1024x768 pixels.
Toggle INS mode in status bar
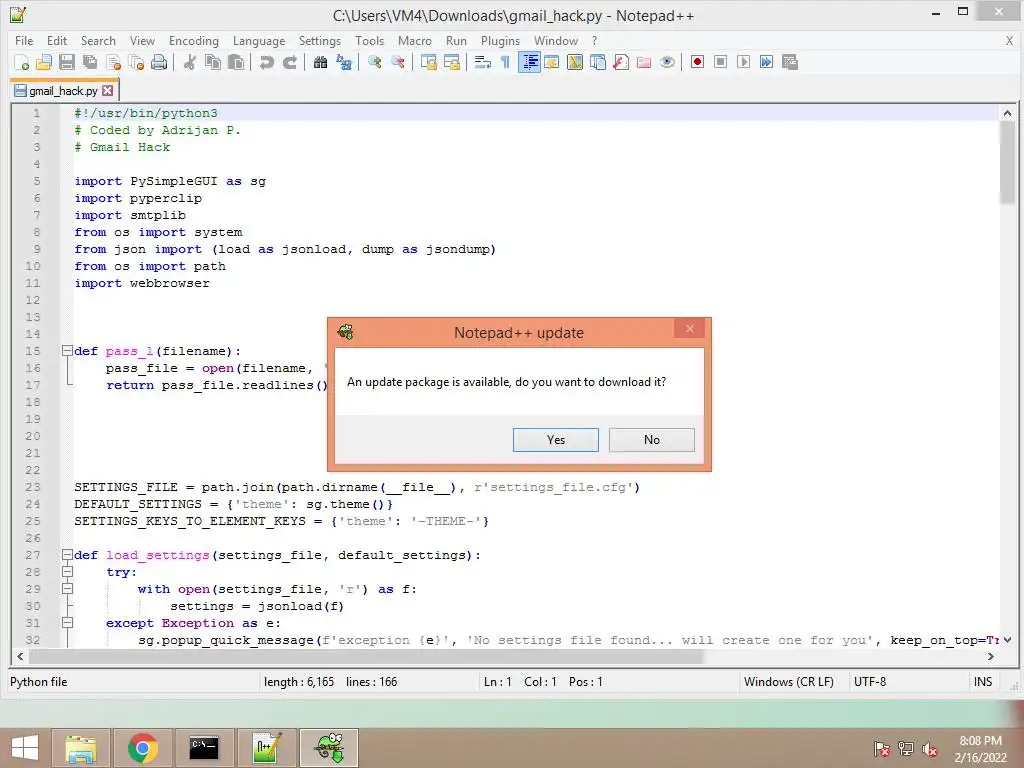click(x=983, y=682)
